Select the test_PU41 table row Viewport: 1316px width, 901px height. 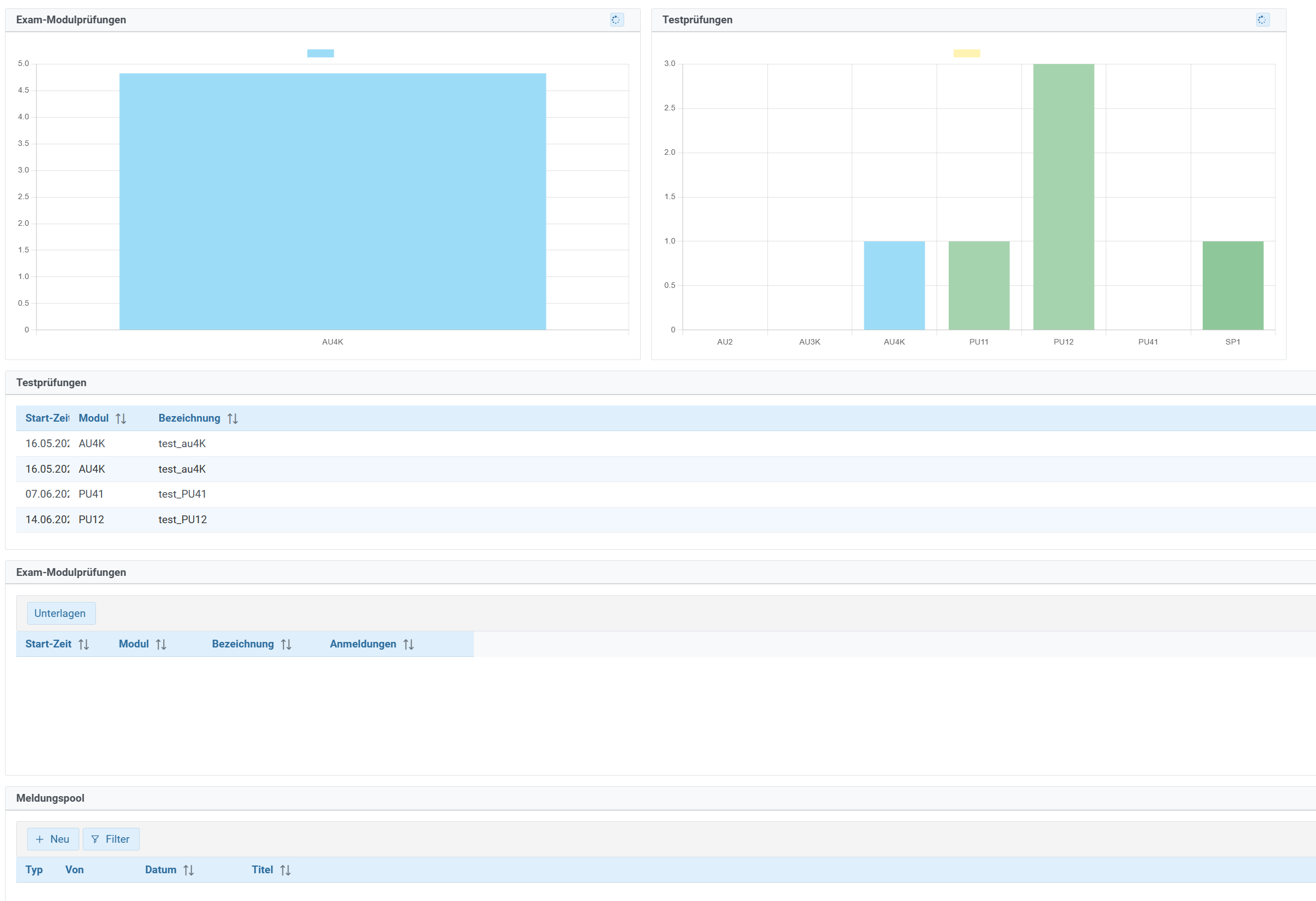click(666, 494)
